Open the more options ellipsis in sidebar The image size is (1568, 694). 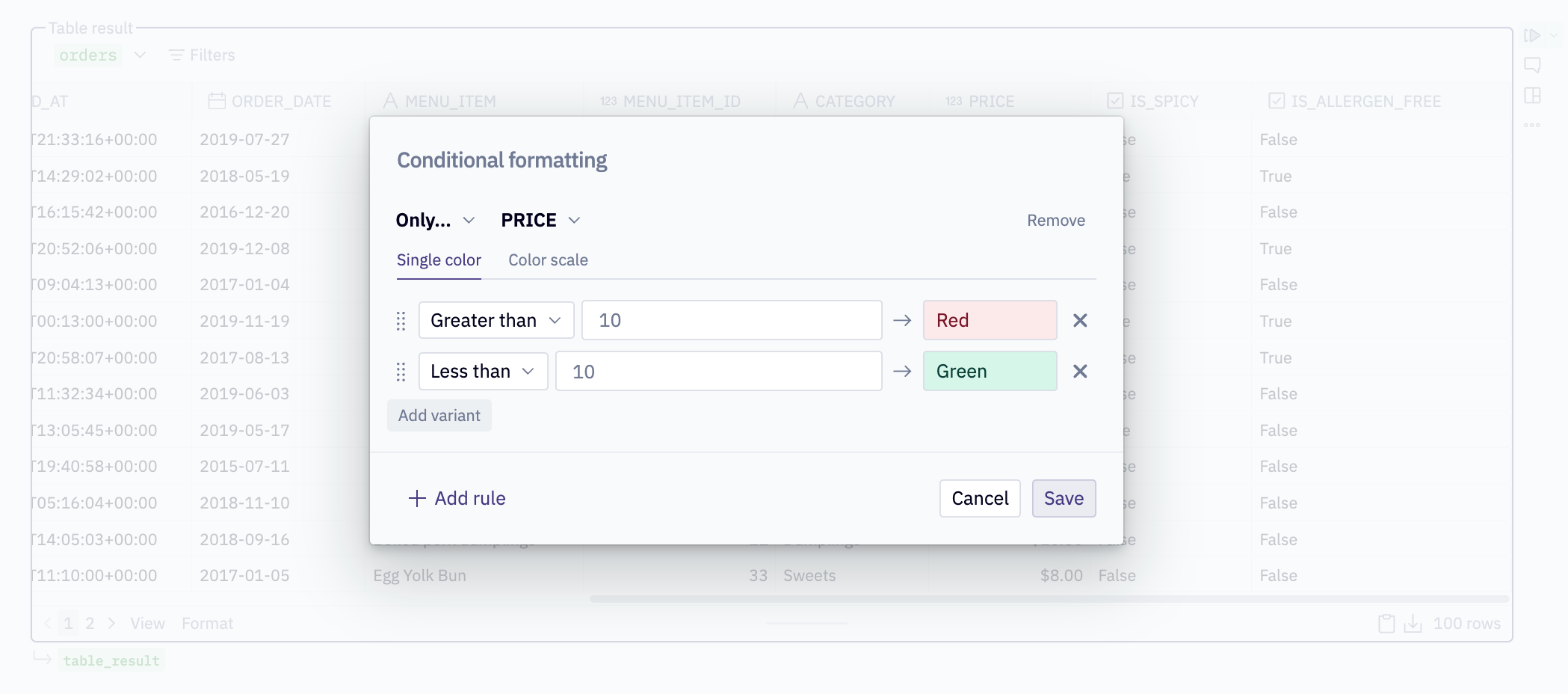click(1532, 125)
